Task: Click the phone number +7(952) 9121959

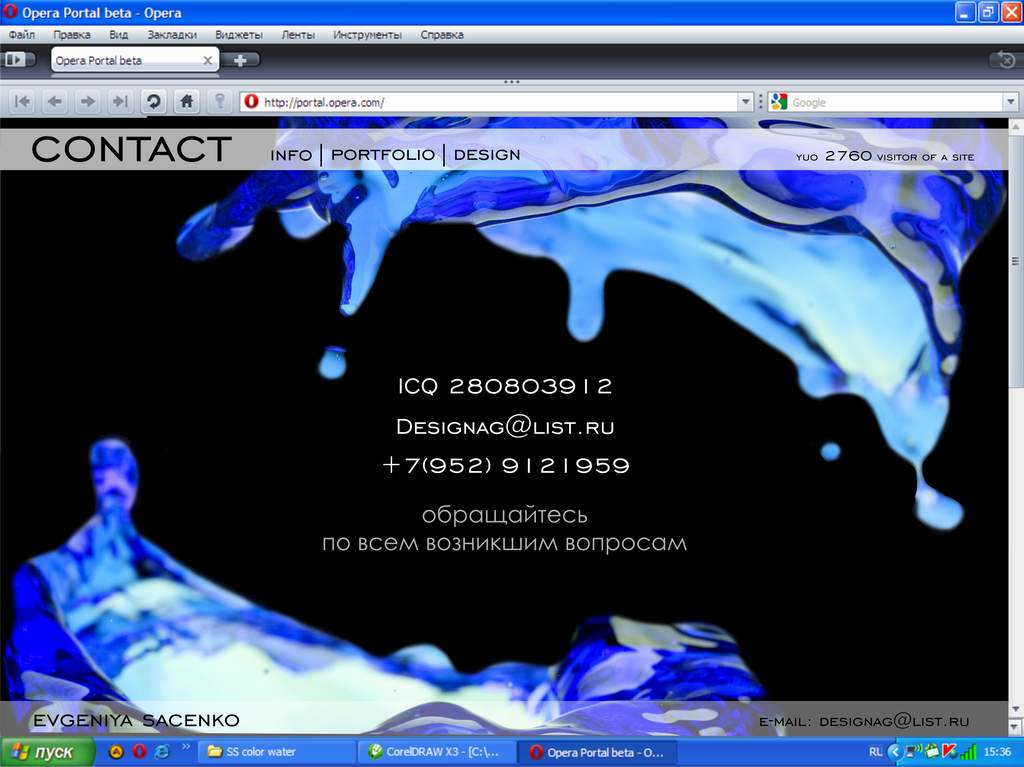Action: pyautogui.click(x=506, y=465)
